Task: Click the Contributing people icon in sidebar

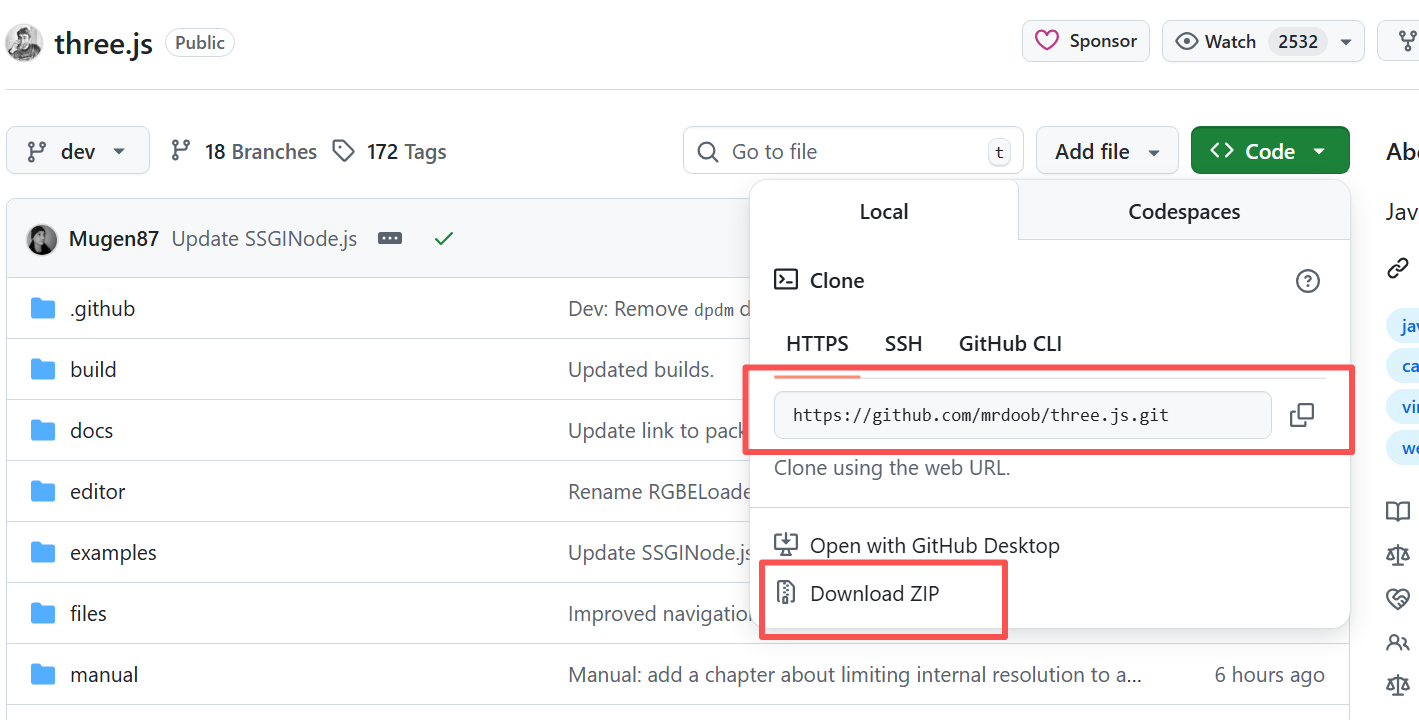Action: tap(1398, 642)
